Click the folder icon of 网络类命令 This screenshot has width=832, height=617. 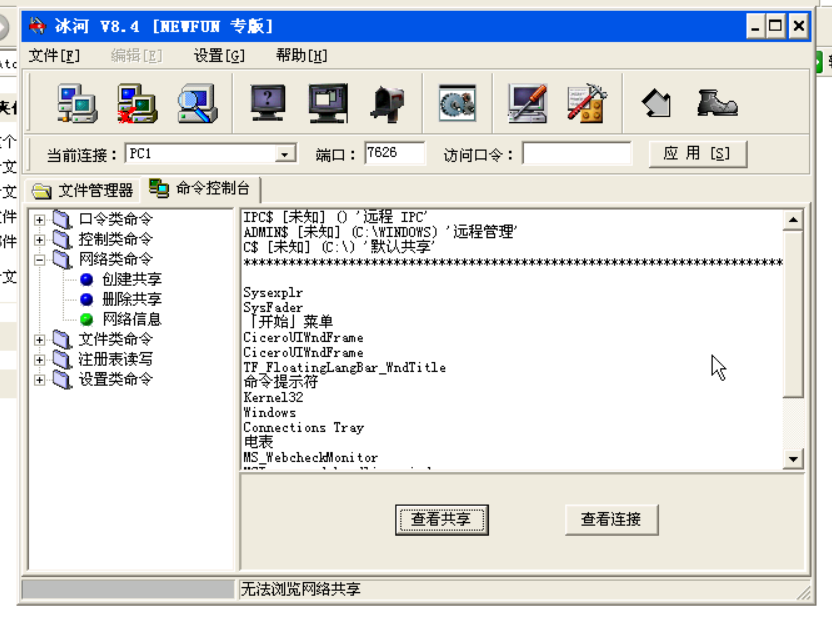click(x=62, y=259)
